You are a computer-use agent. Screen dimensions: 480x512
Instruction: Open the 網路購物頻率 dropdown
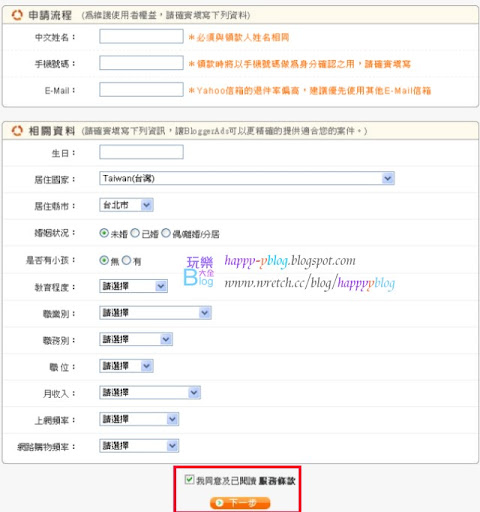coord(139,446)
